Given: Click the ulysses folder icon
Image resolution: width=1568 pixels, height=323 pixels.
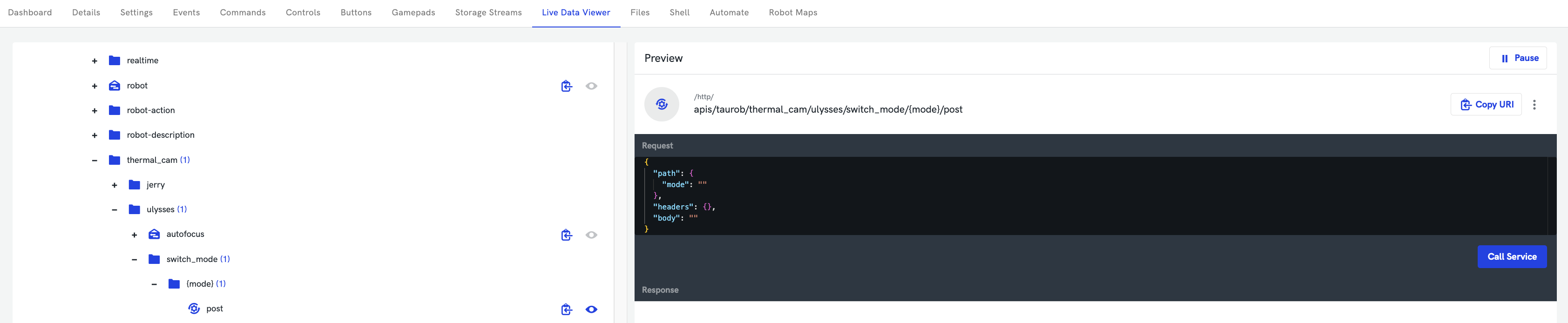Looking at the screenshot, I should (x=135, y=209).
